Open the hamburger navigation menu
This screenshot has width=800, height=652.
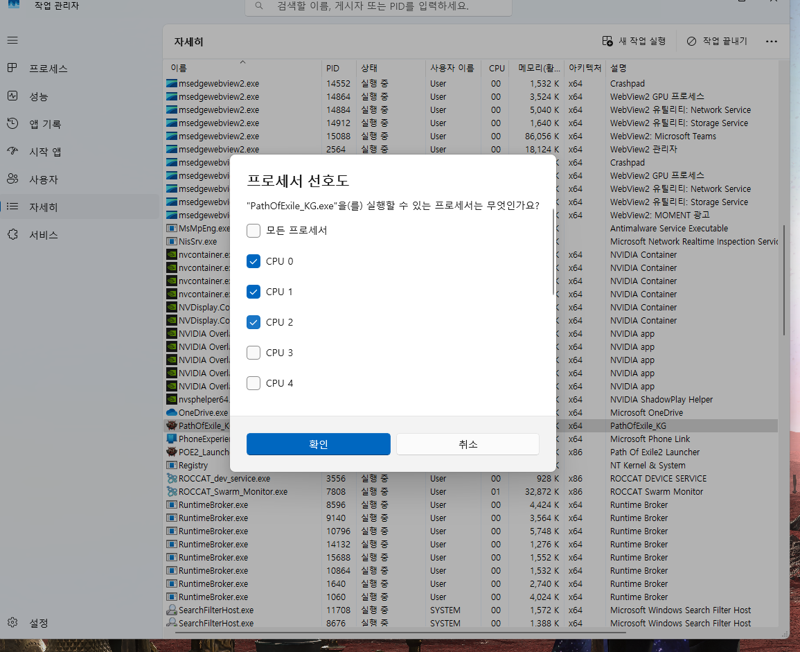click(13, 40)
